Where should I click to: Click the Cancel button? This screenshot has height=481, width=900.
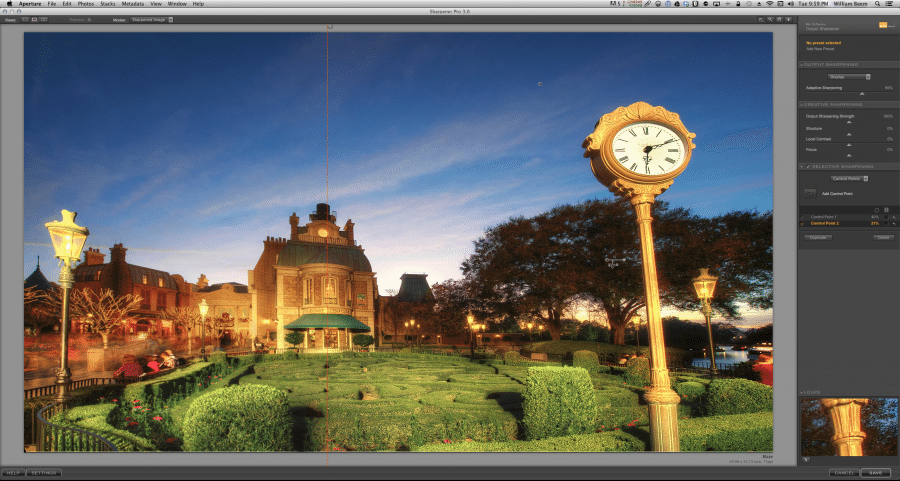point(844,473)
